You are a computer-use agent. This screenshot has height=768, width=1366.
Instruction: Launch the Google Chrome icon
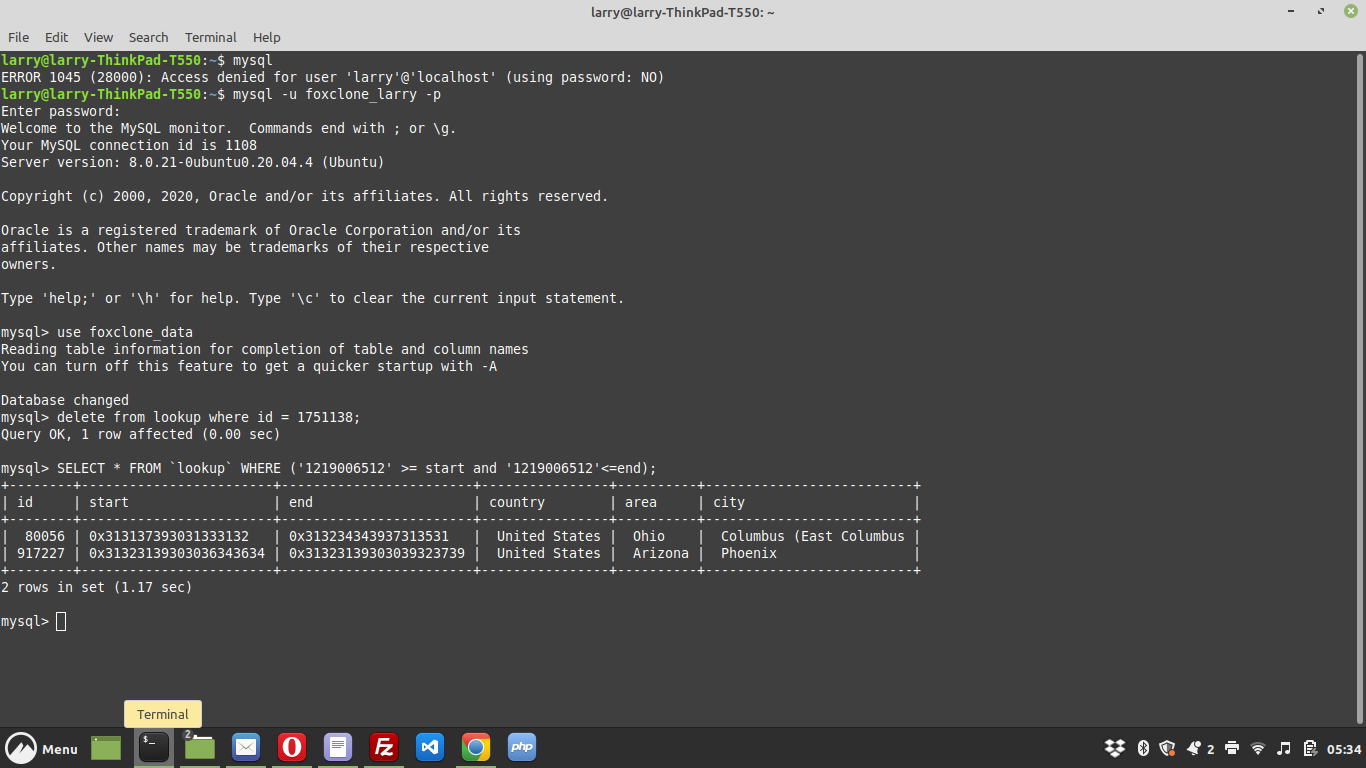pos(476,748)
